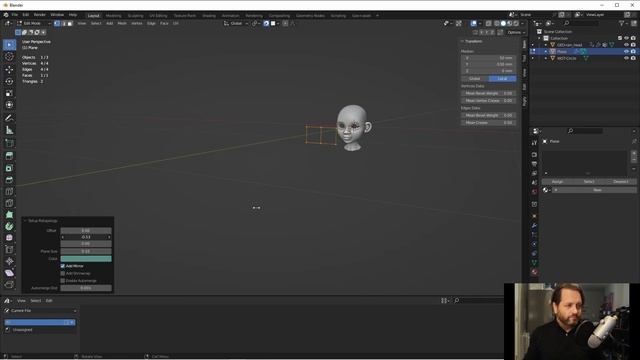Click the Deselect material button

(x=620, y=182)
